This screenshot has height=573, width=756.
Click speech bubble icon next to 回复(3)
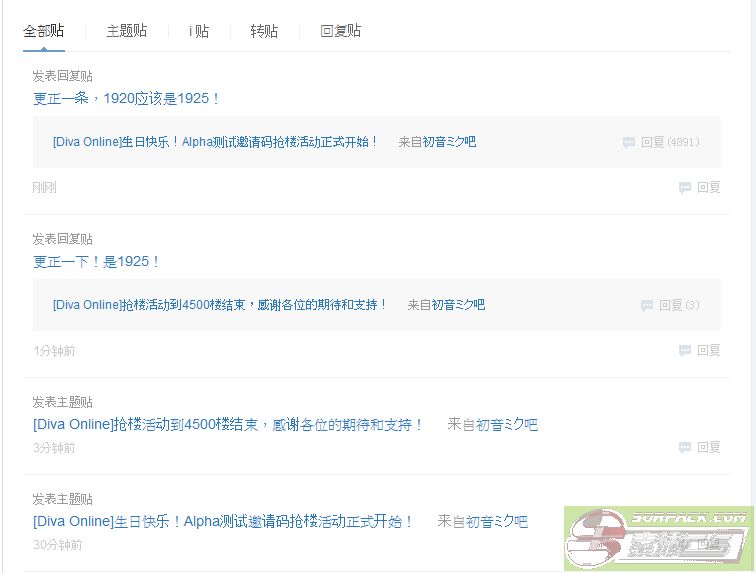tap(647, 305)
